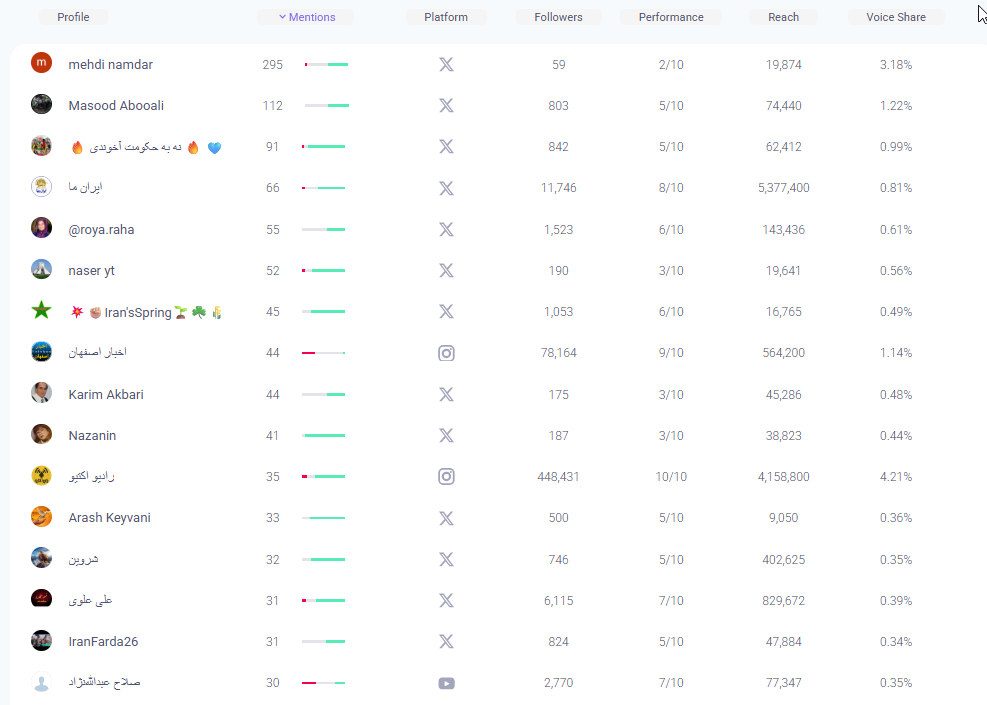
Task: Click the mehdi namdar avatar
Action: (x=41, y=64)
